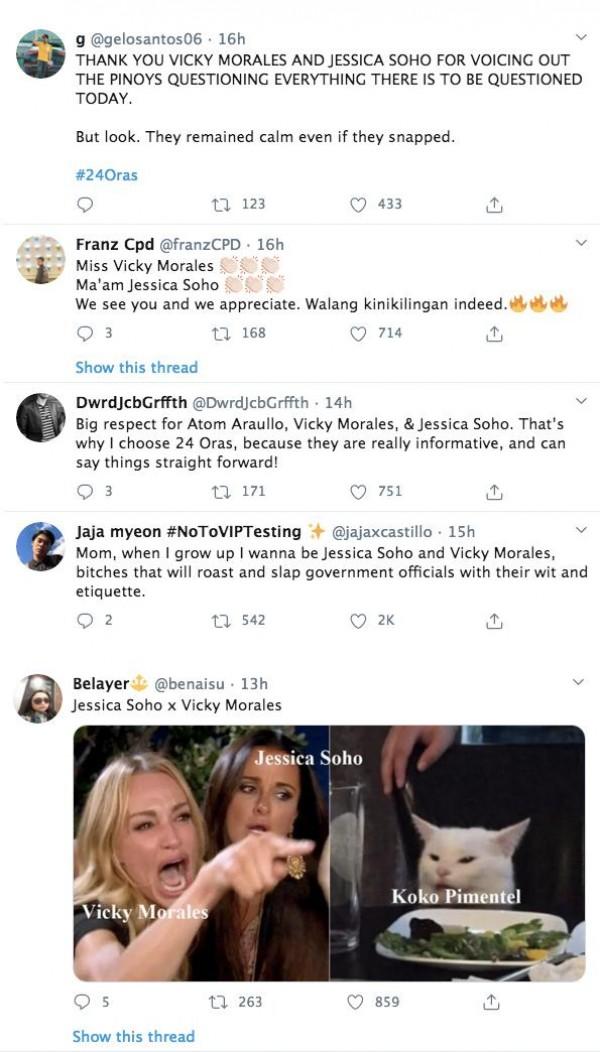
Task: Show this thread under Franz Cpd's tweet
Action: (136, 367)
